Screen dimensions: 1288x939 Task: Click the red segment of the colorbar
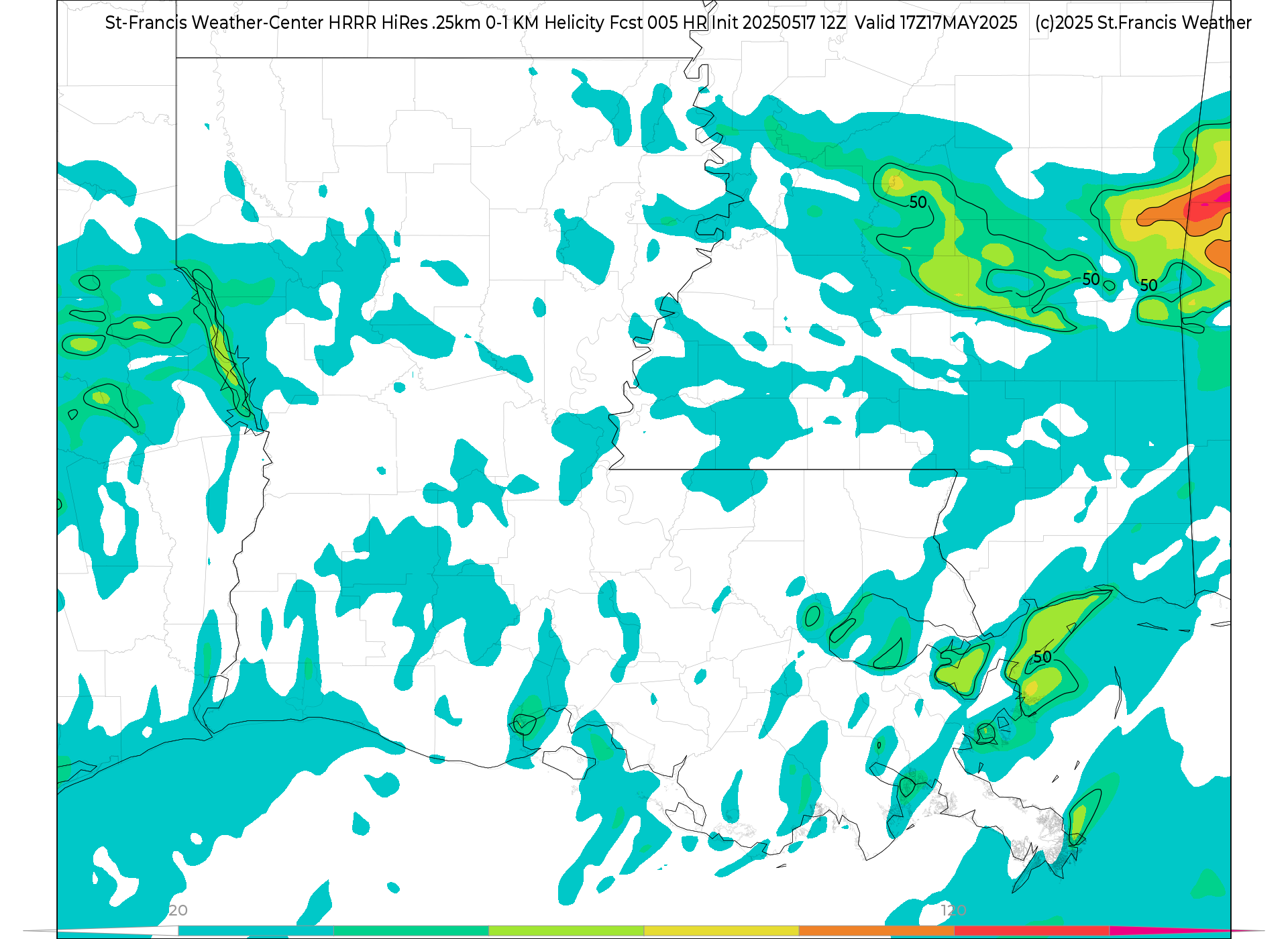pyautogui.click(x=1032, y=931)
